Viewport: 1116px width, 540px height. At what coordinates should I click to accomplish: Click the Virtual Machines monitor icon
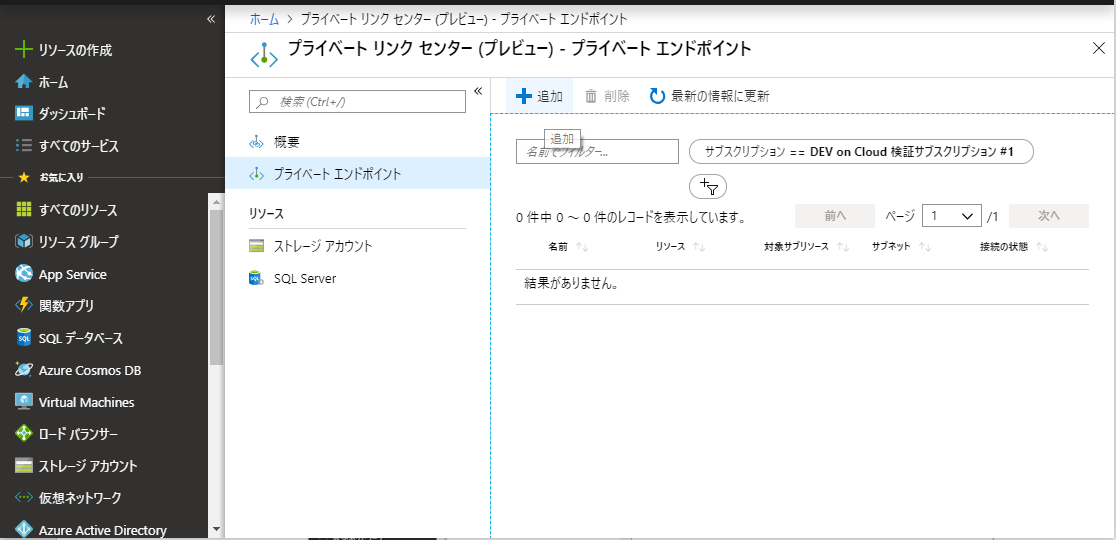pos(24,402)
